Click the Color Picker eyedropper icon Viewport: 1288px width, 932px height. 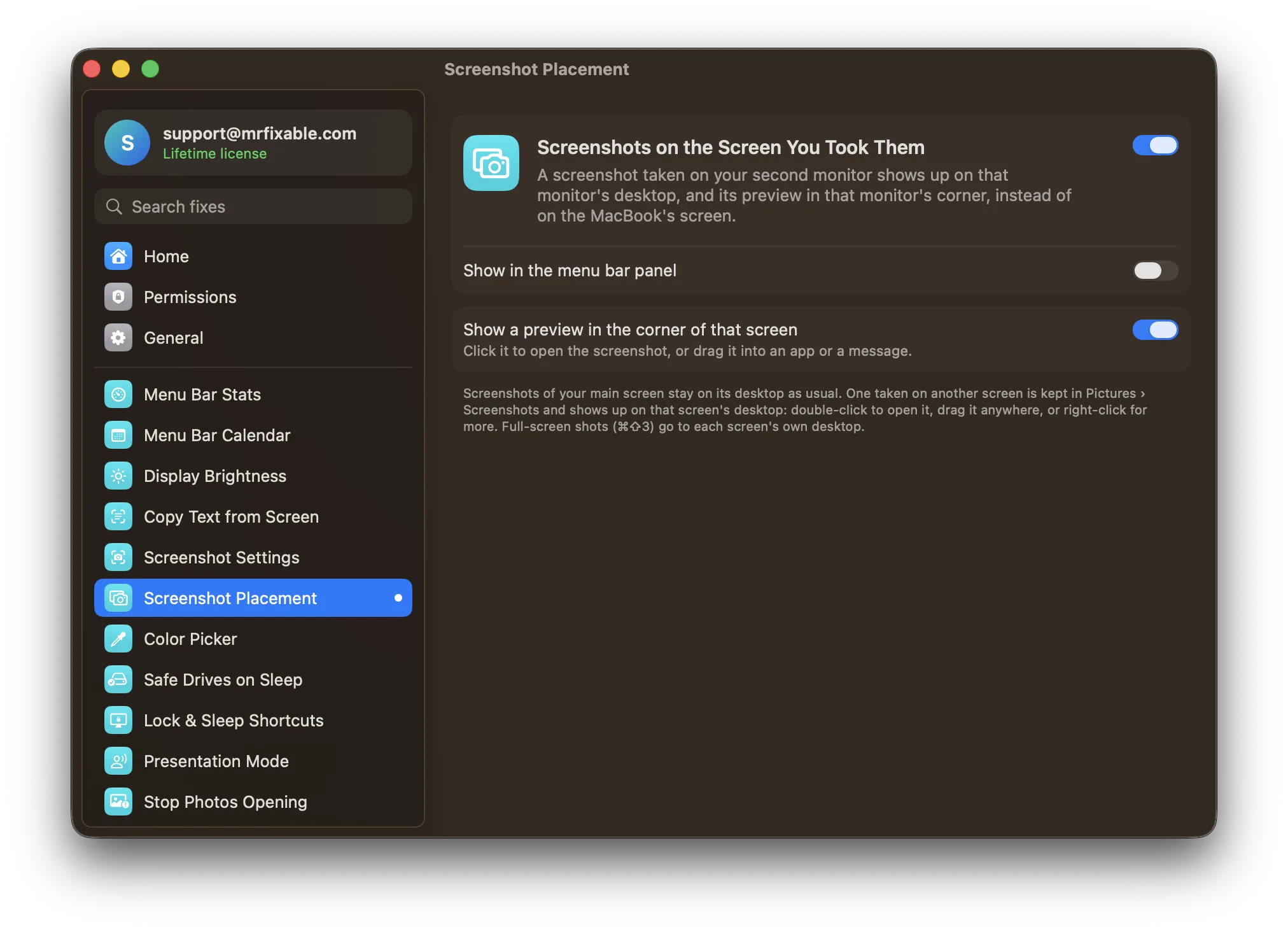tap(118, 639)
